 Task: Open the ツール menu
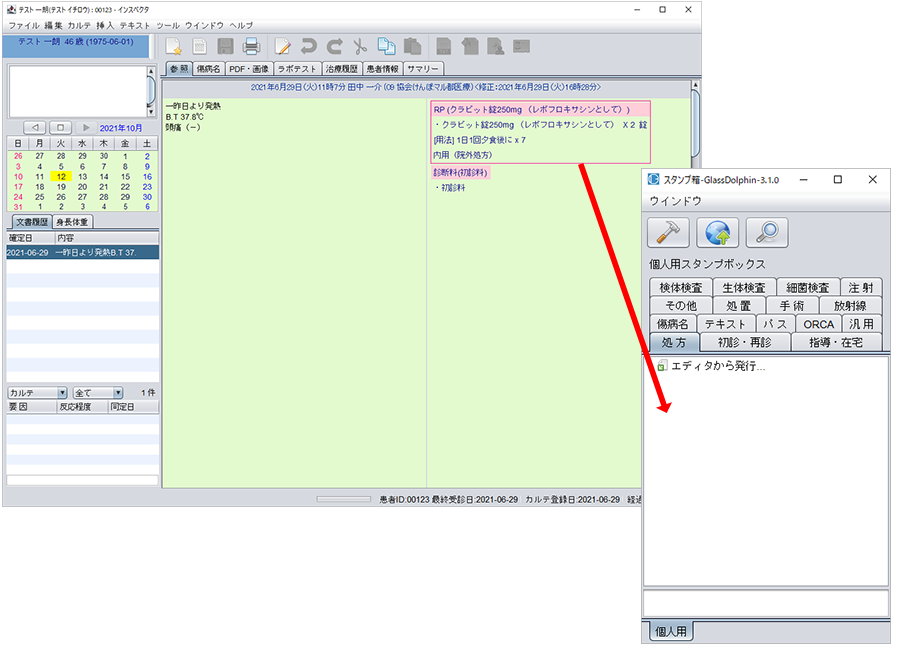(168, 24)
